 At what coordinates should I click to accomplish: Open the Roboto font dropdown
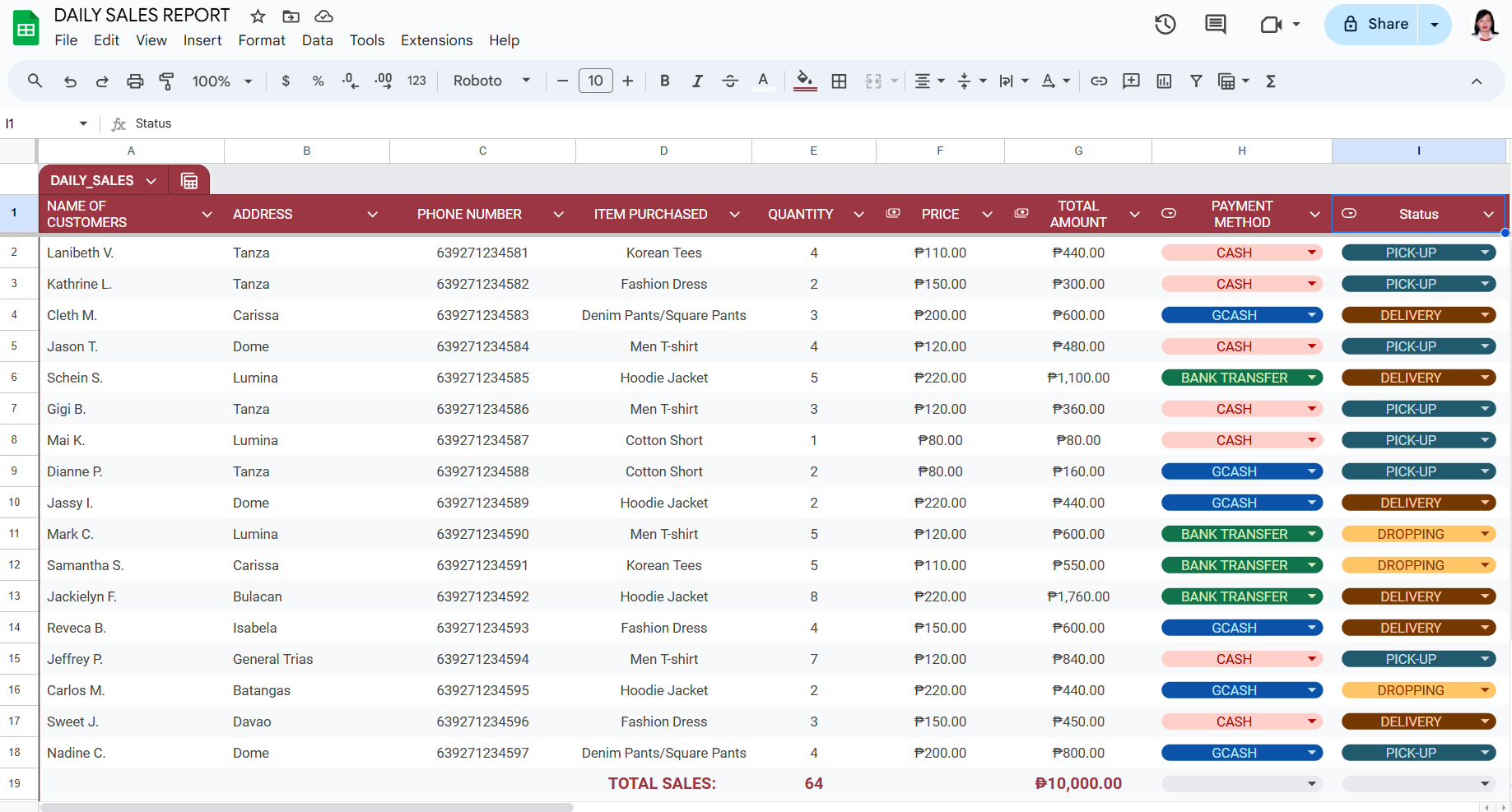coord(491,81)
